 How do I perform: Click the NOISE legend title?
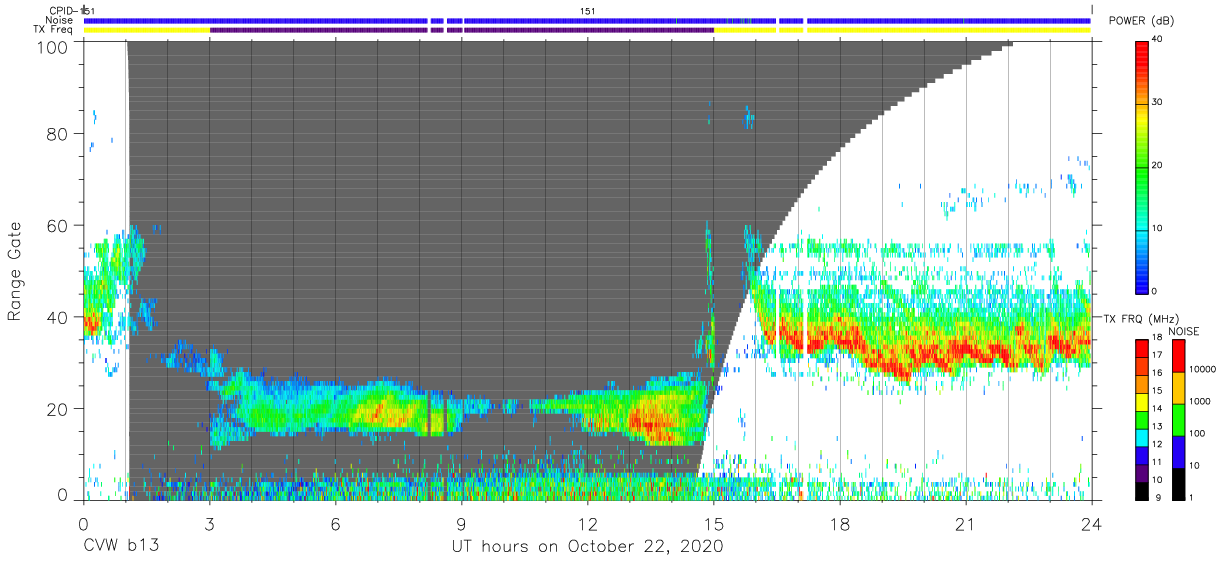(1183, 331)
